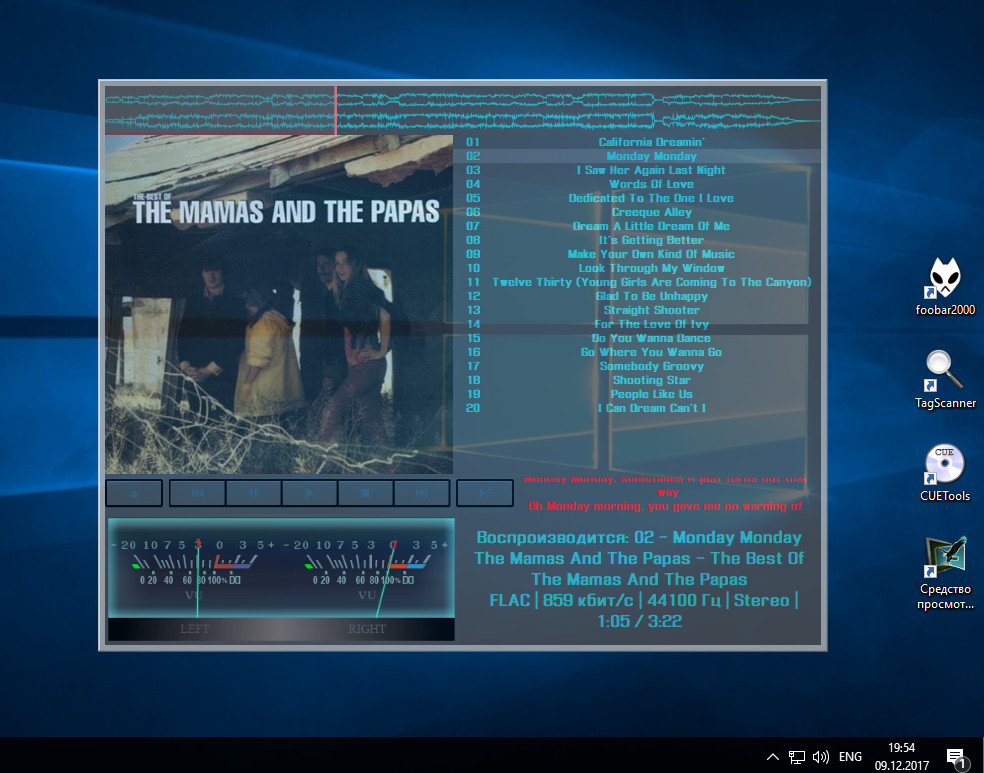The height and width of the screenshot is (773, 984).
Task: Select track 02 Monday Monday
Action: (x=637, y=156)
